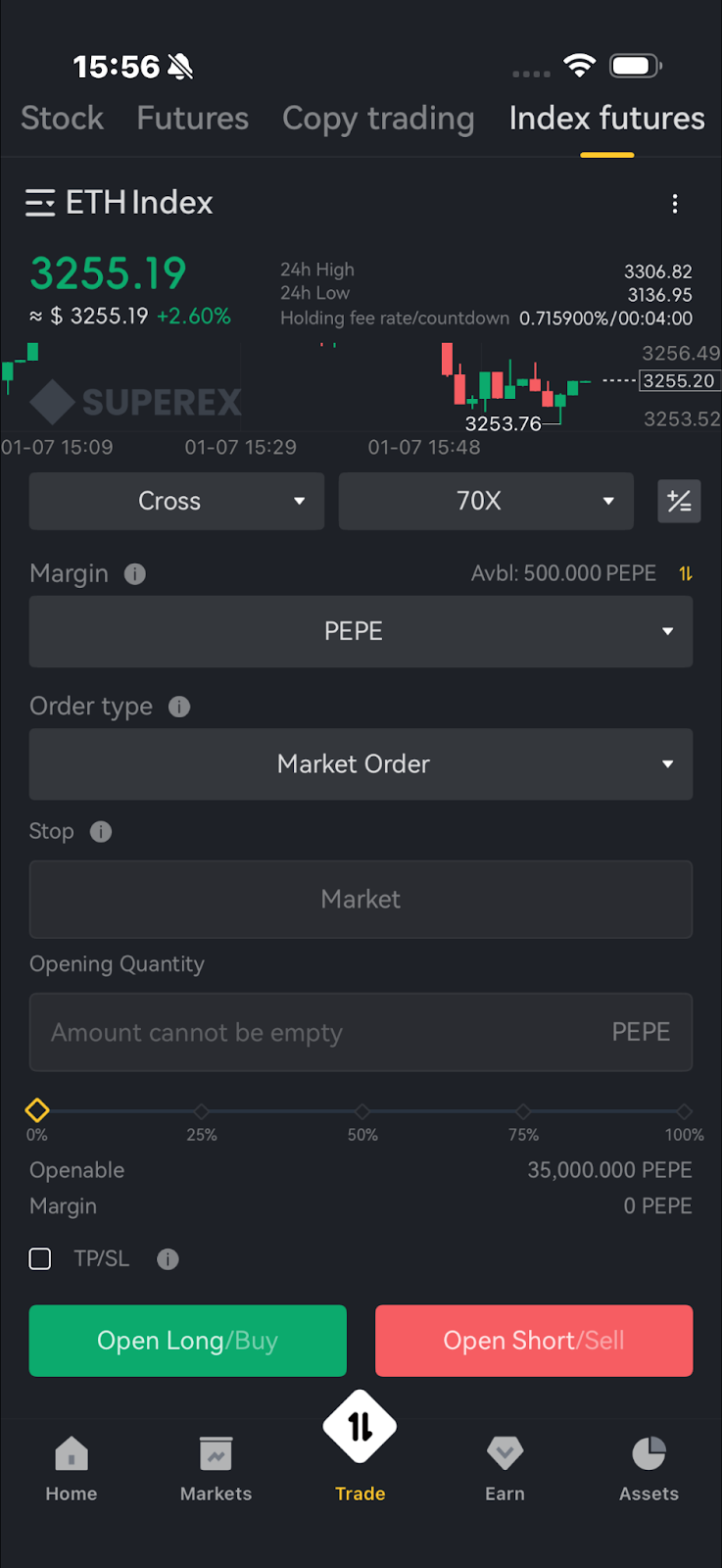Open the 70X leverage dropdown
Screen dimensions: 722x1568
coord(486,502)
